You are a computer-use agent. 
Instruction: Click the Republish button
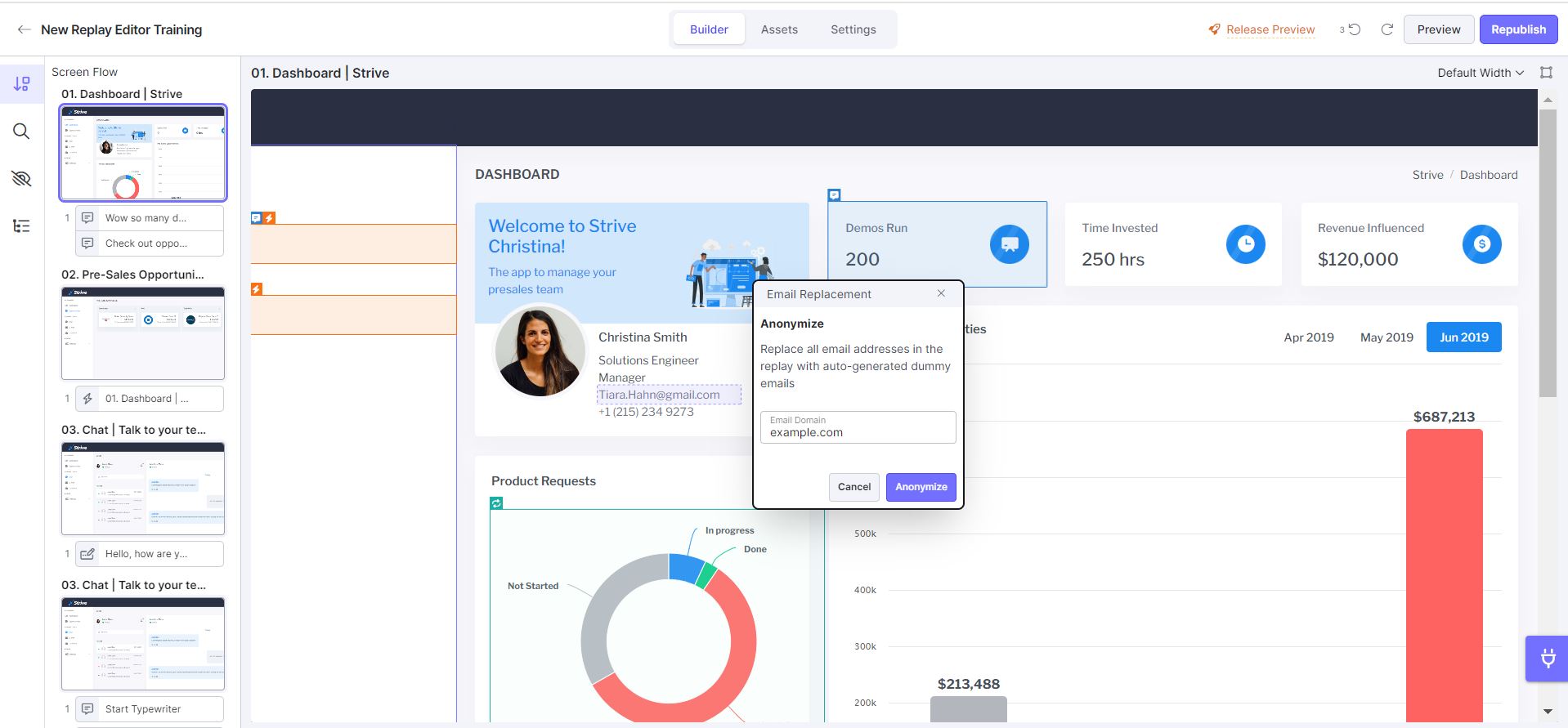[x=1518, y=29]
